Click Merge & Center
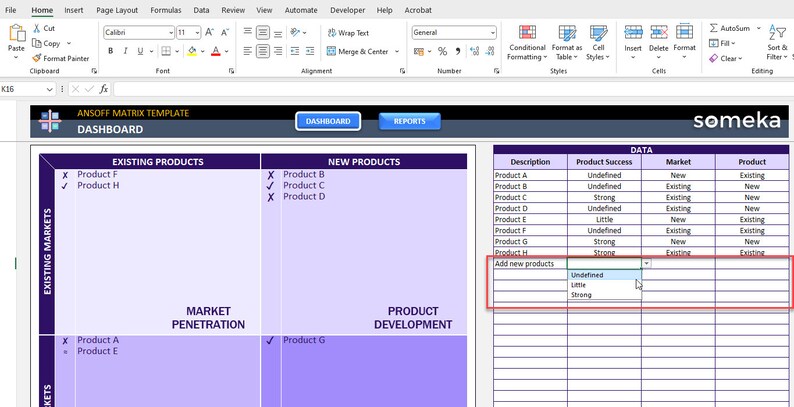 (x=358, y=51)
